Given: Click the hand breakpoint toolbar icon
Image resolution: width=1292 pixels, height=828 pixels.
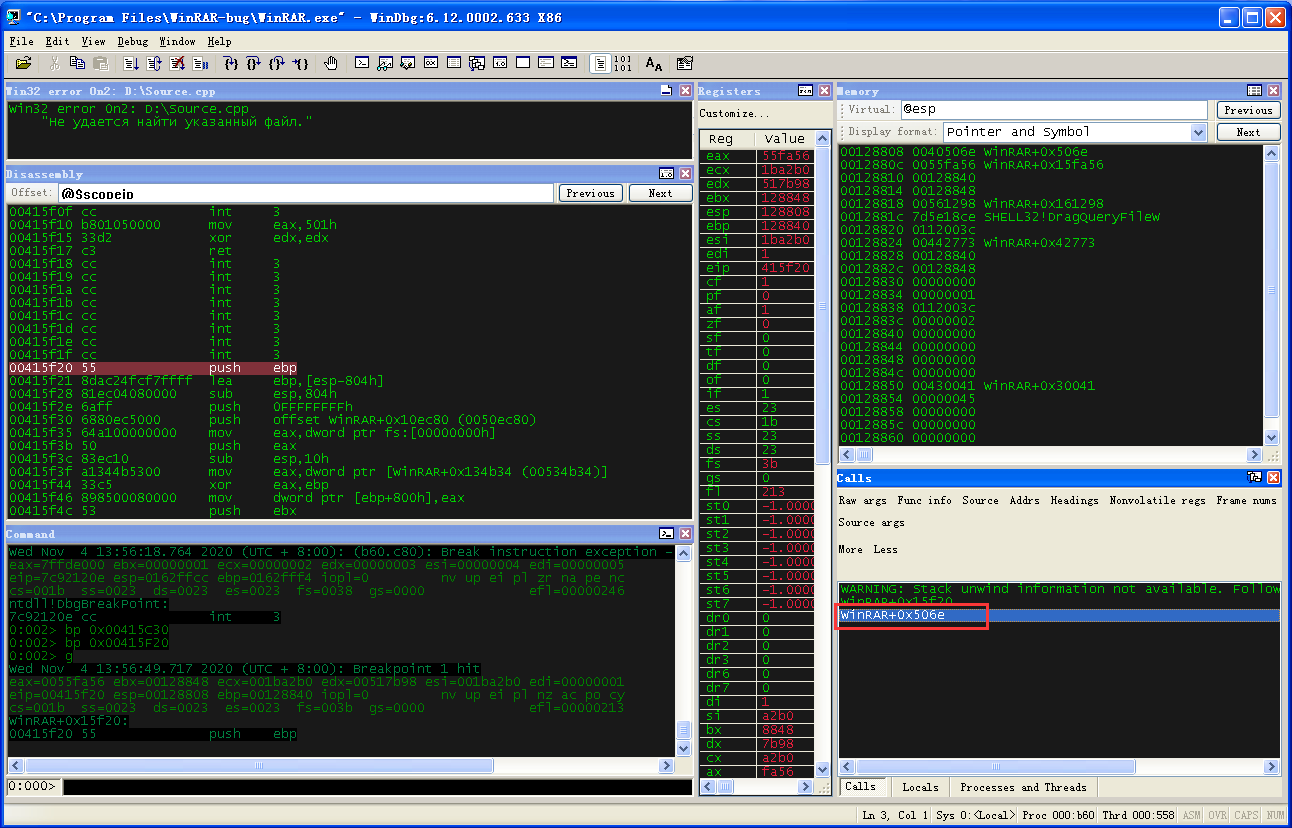Looking at the screenshot, I should click(x=330, y=63).
